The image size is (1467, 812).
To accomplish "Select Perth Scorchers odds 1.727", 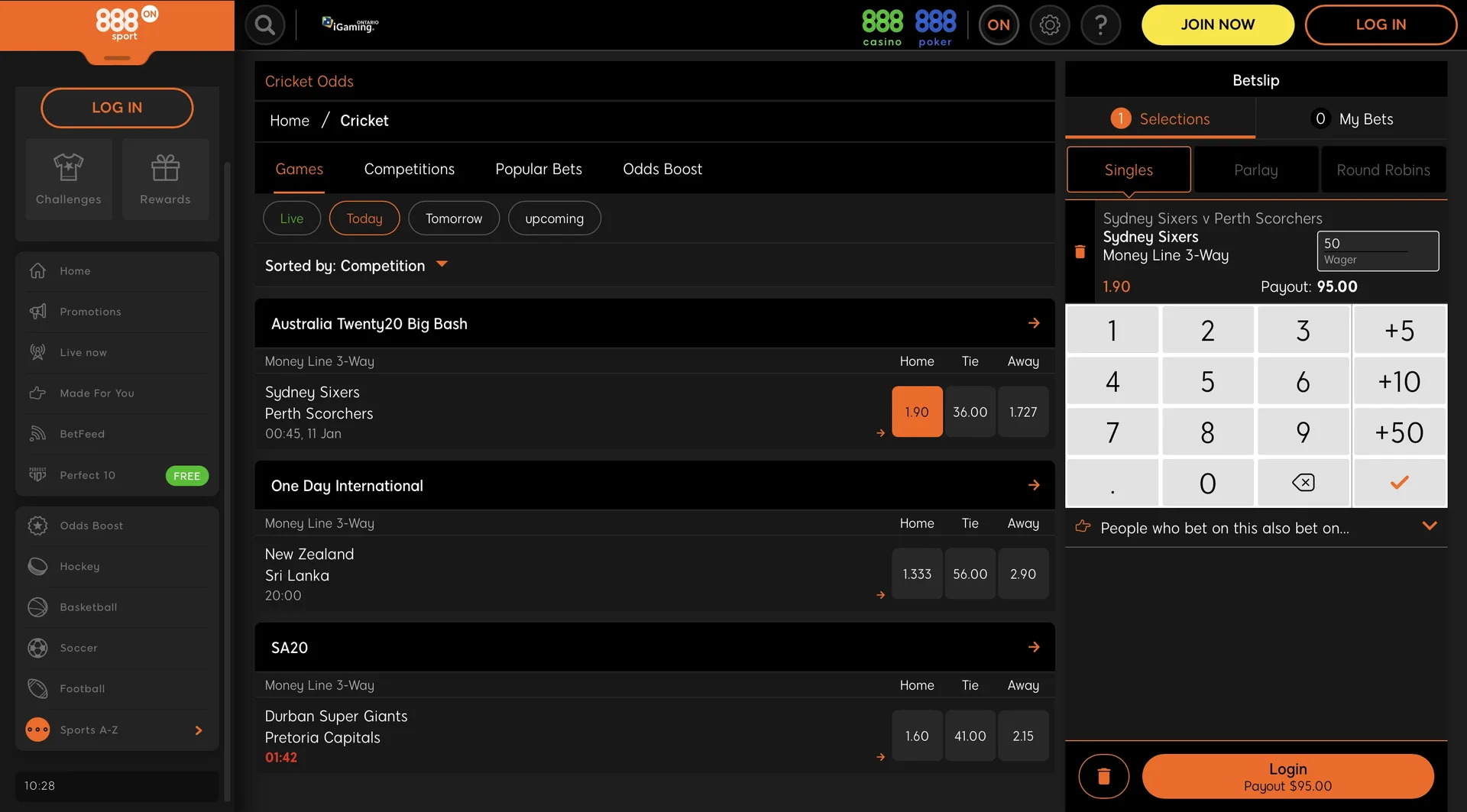I will click(1023, 412).
